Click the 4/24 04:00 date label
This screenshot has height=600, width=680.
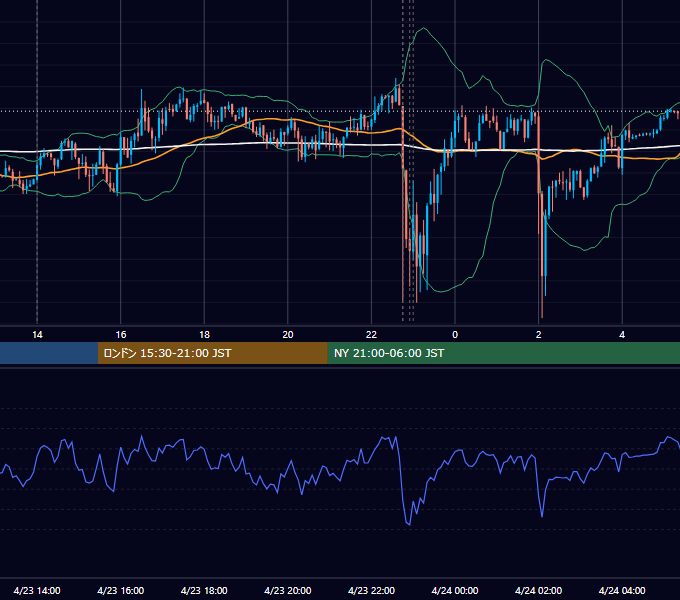(622, 590)
